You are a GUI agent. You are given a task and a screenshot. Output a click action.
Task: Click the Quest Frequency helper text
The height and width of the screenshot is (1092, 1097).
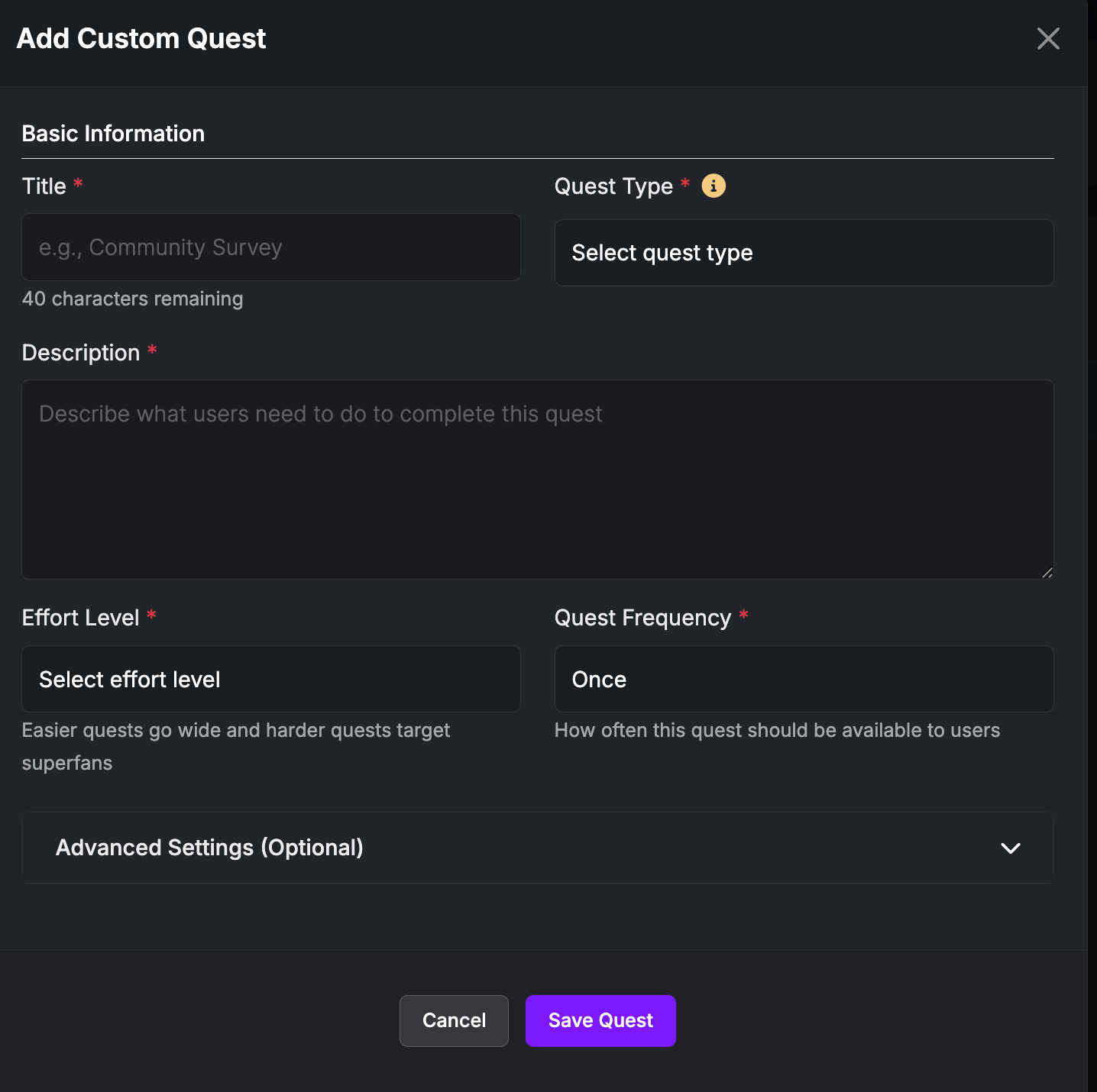coord(777,730)
